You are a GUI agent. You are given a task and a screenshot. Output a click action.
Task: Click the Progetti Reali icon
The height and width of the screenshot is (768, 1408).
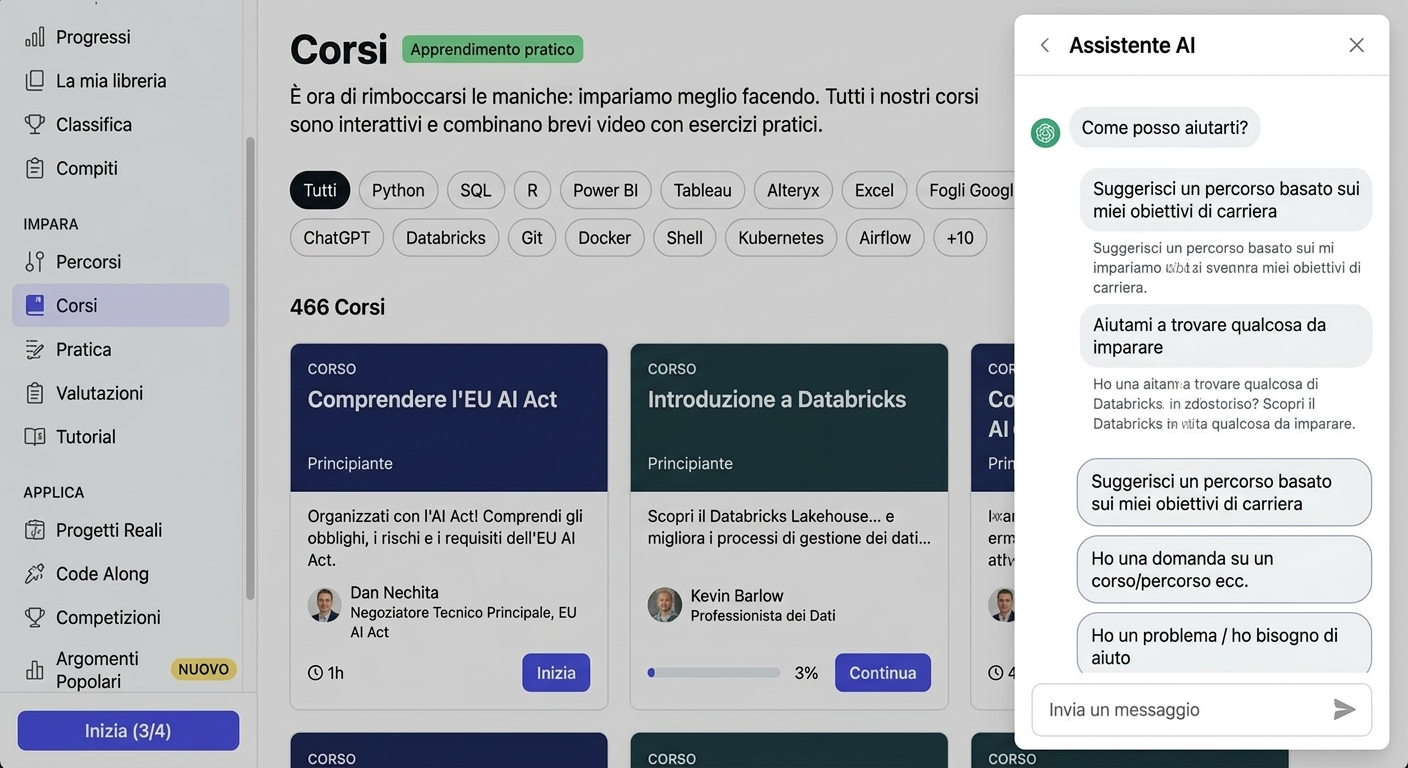(35, 530)
